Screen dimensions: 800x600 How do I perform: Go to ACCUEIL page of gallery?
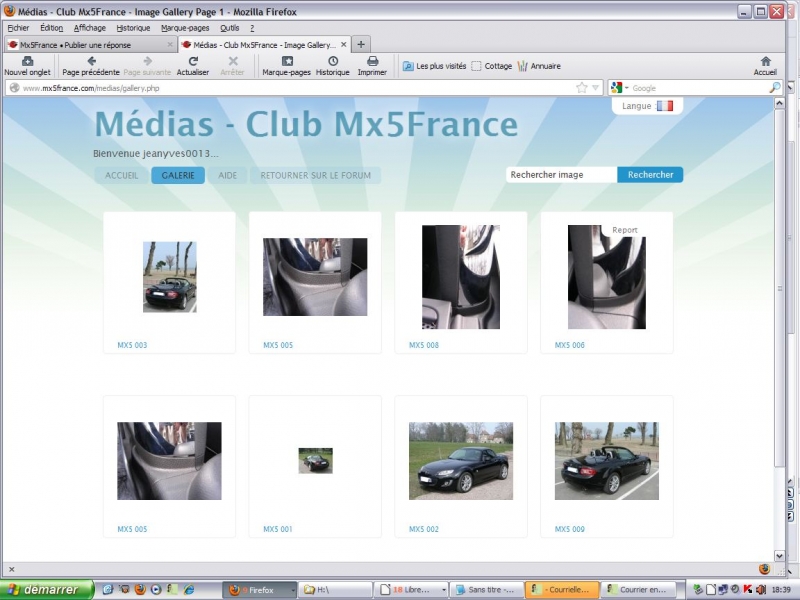(121, 176)
